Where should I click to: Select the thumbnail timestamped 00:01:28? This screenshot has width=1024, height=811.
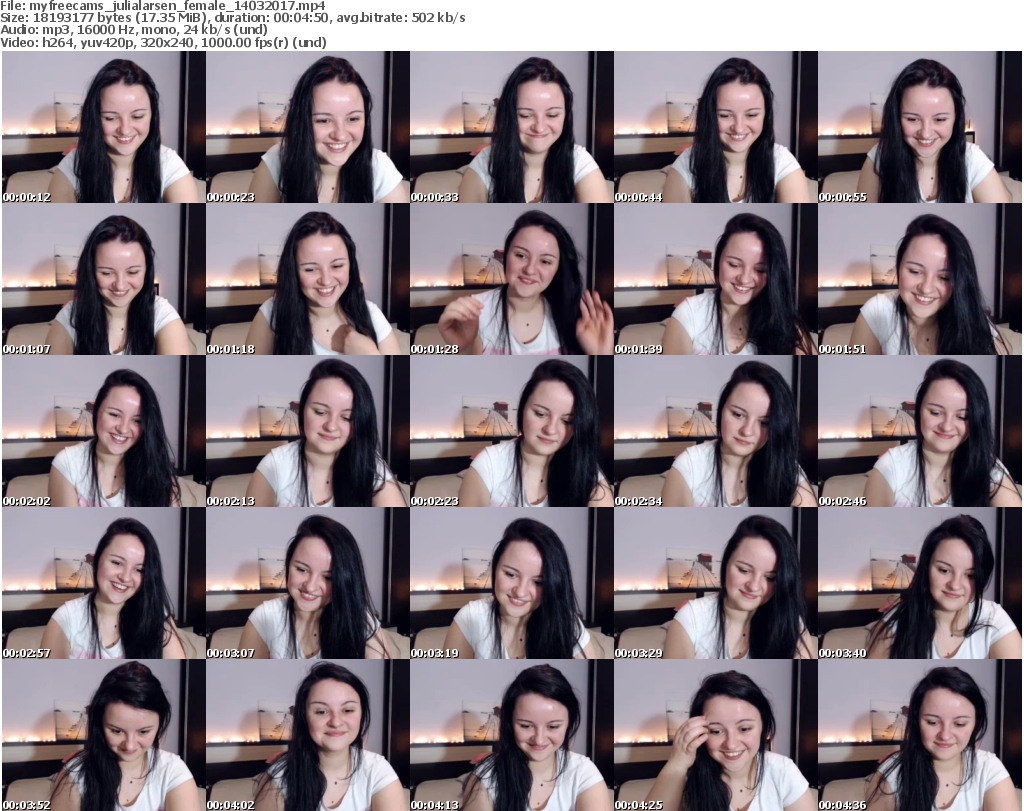click(512, 279)
